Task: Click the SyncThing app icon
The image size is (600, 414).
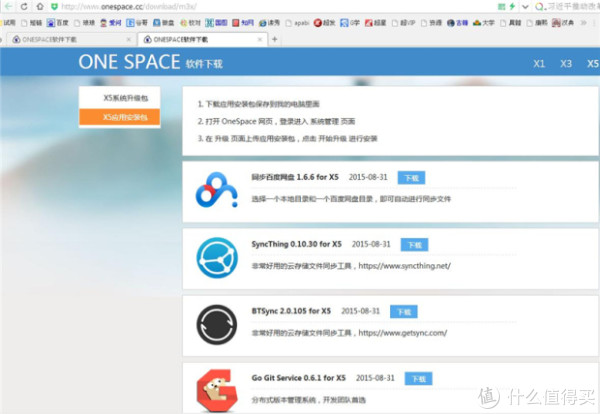Action: tap(214, 255)
